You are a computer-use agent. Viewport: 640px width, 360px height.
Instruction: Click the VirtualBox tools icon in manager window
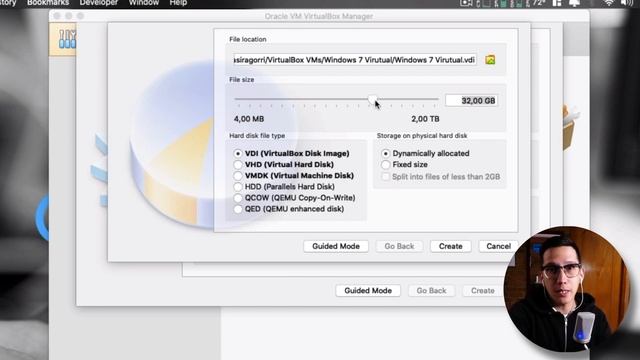[67, 39]
